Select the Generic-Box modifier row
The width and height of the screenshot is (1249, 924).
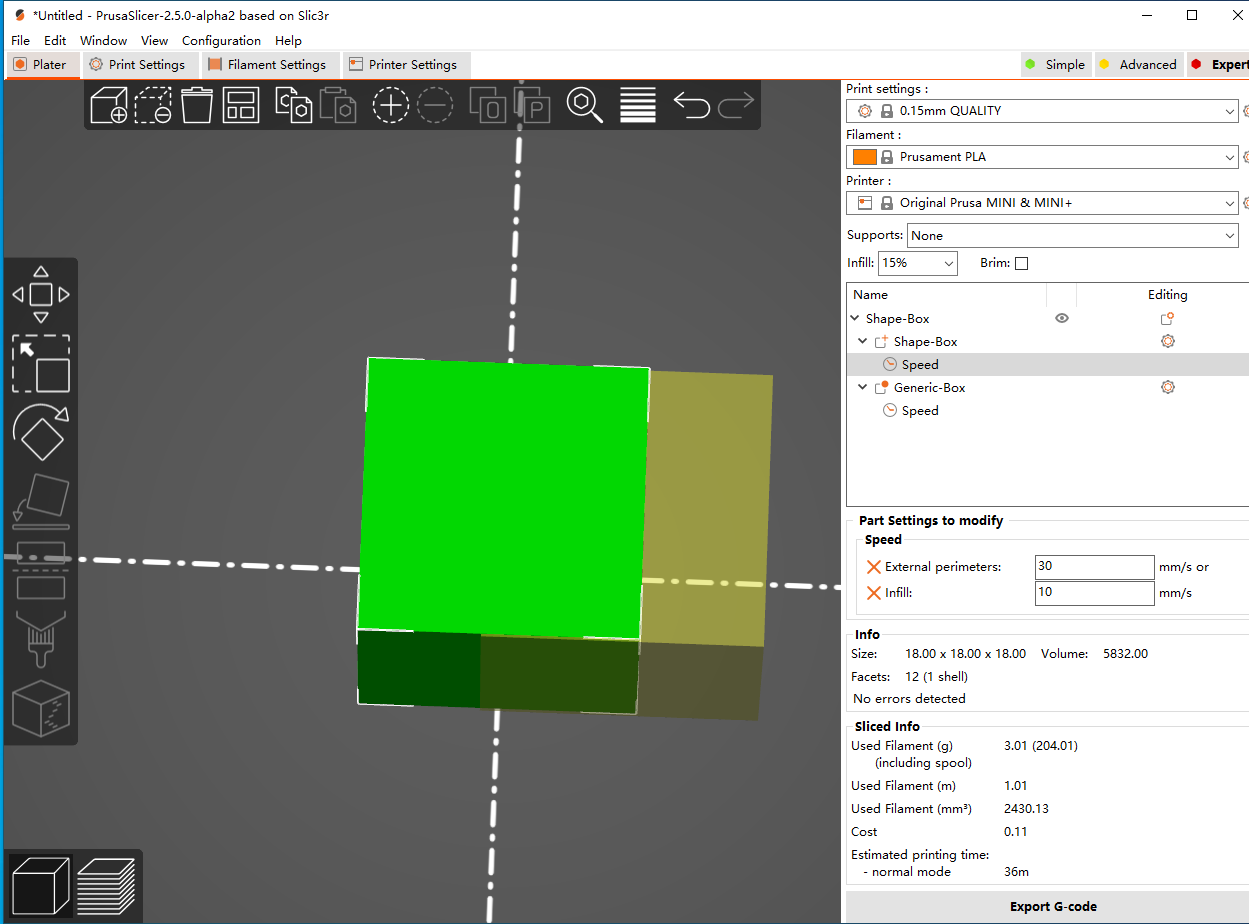point(1047,387)
